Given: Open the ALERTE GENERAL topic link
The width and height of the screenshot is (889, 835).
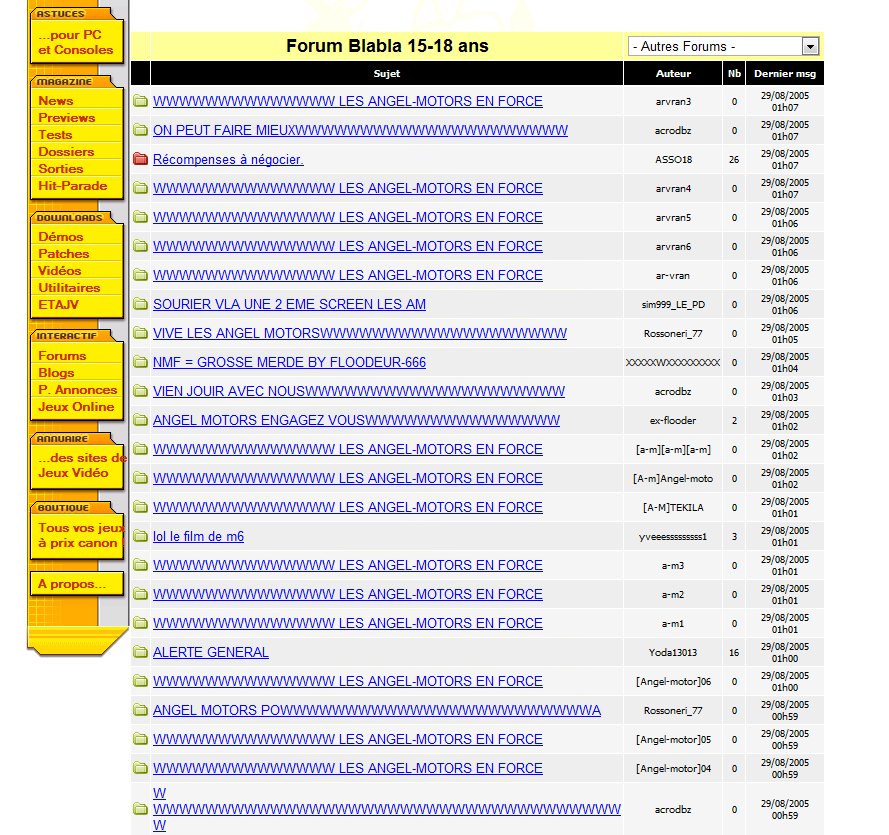Looking at the screenshot, I should (210, 652).
